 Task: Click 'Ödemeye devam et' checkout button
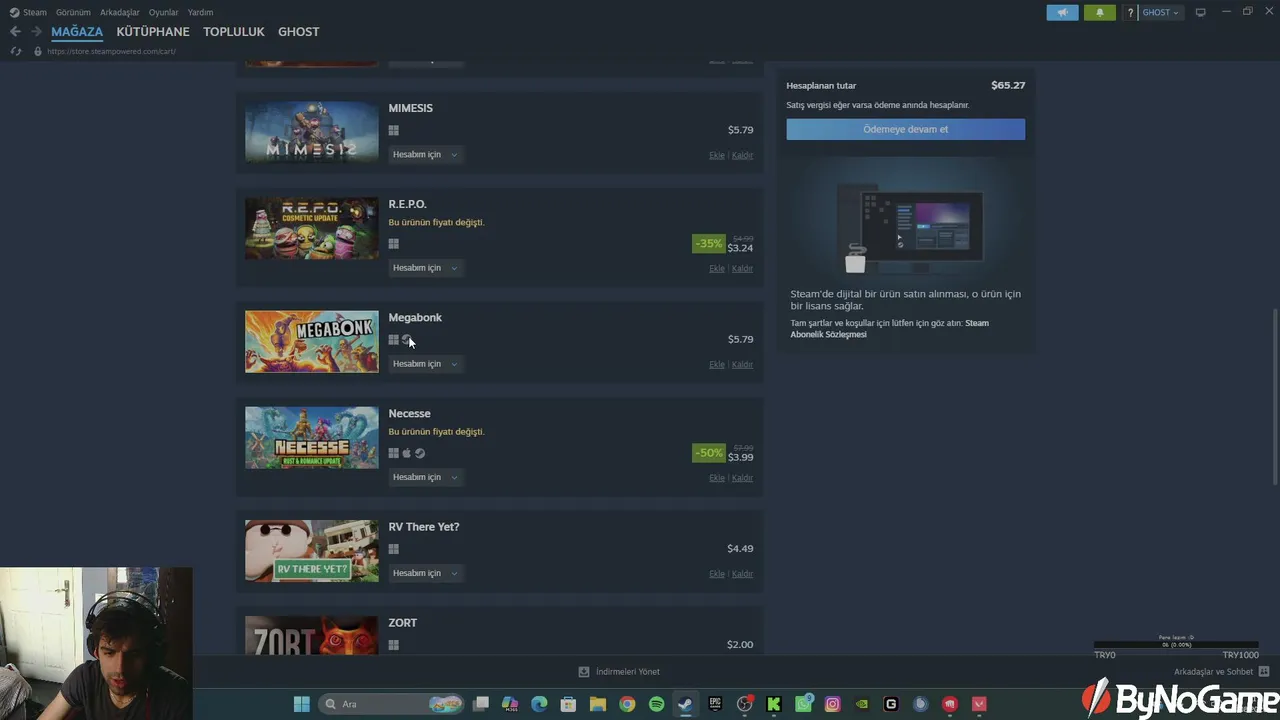905,129
